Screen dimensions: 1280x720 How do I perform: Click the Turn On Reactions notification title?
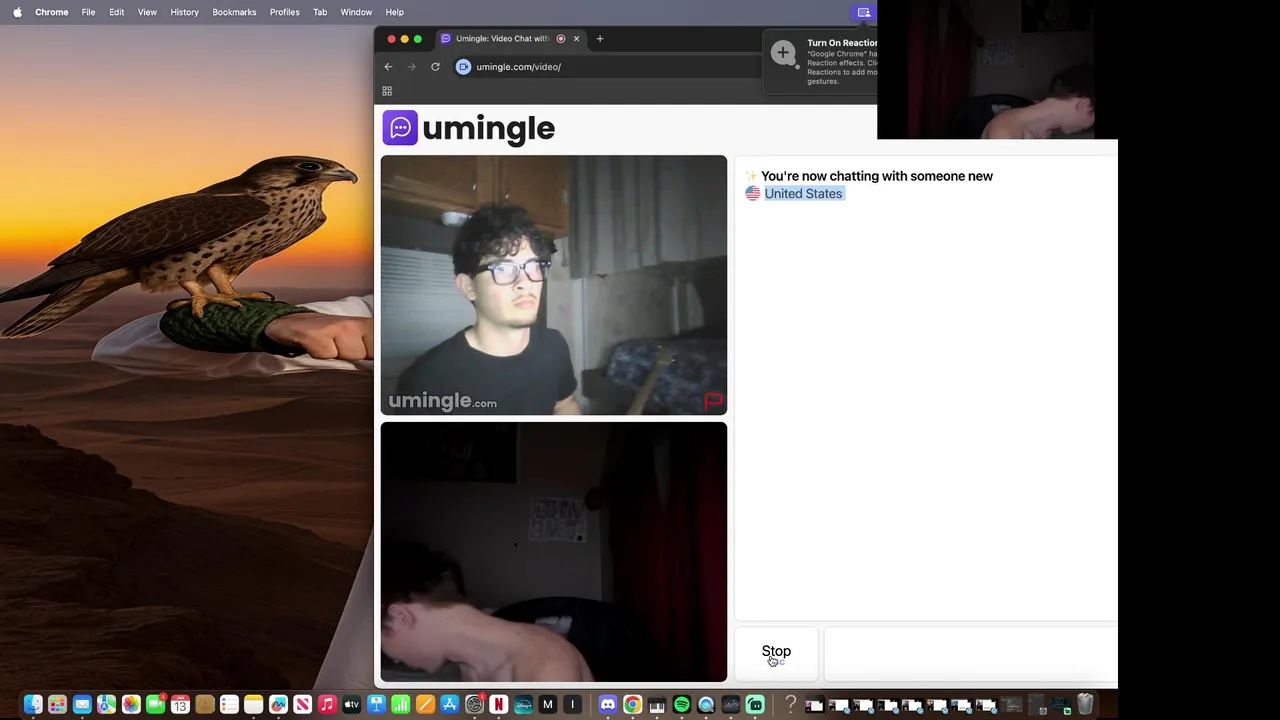point(842,43)
